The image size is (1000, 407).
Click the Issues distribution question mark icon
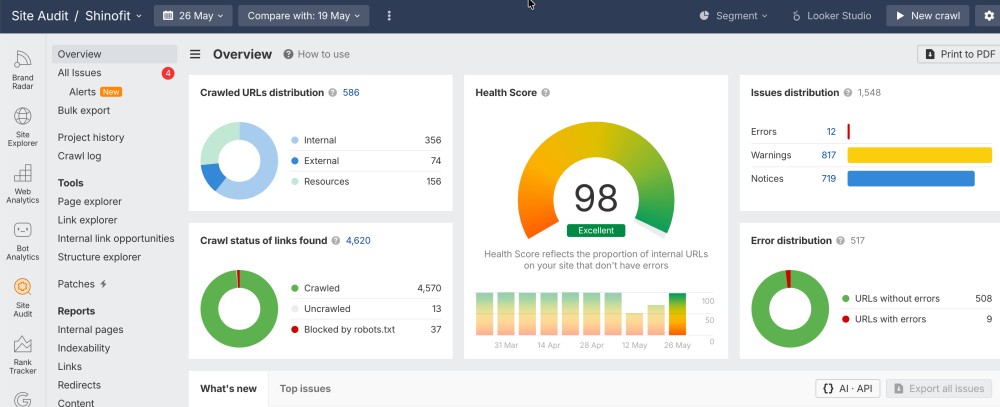coord(848,92)
